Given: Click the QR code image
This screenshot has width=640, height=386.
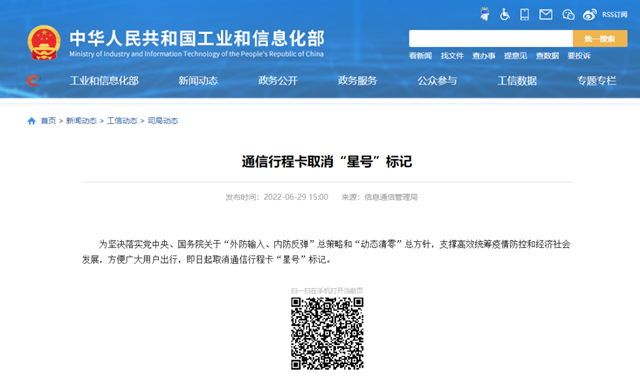Looking at the screenshot, I should (x=327, y=333).
